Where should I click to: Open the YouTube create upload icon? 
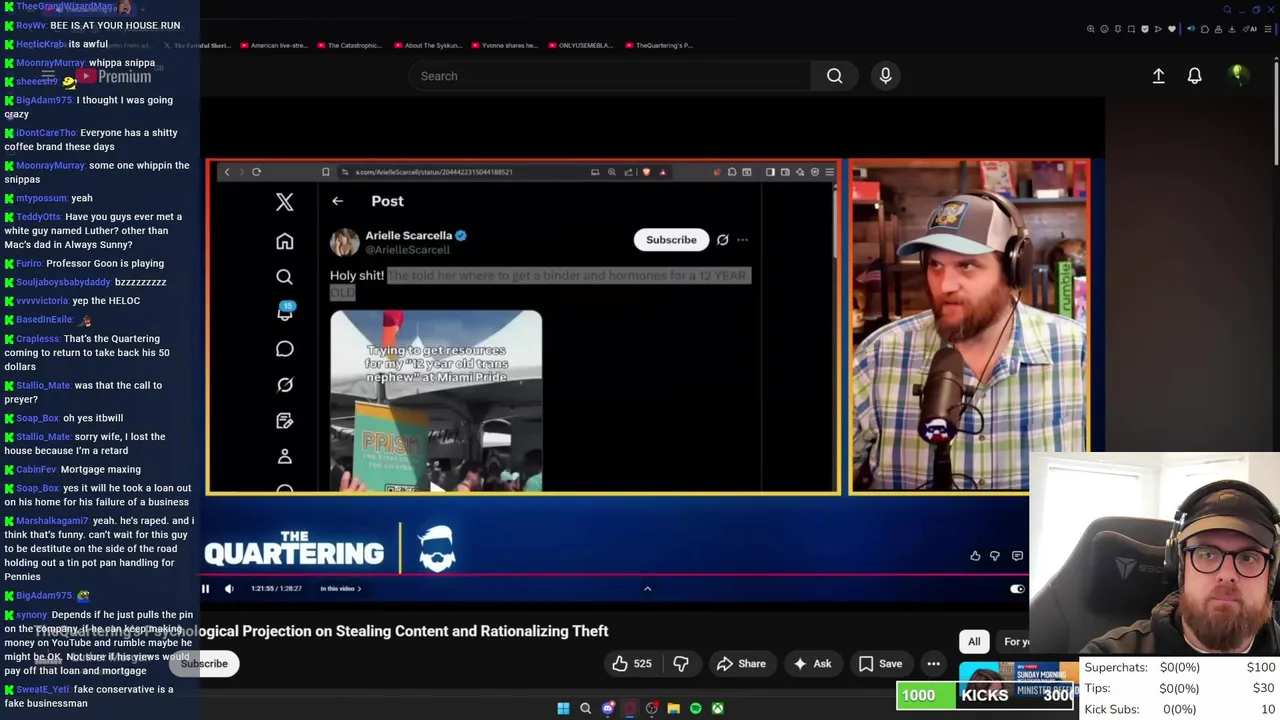1158,76
